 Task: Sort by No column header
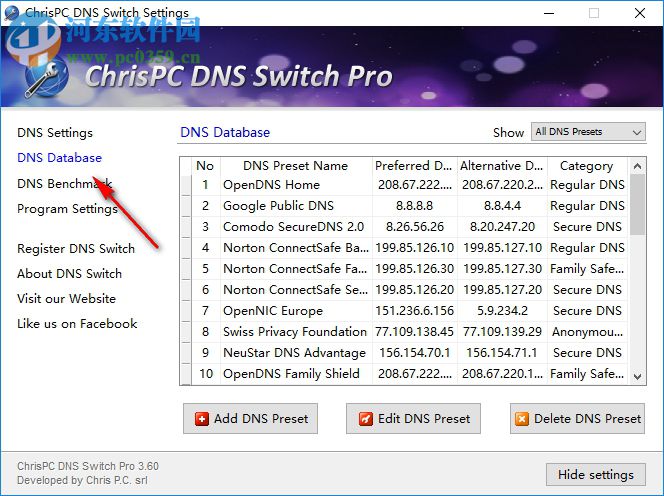(205, 166)
